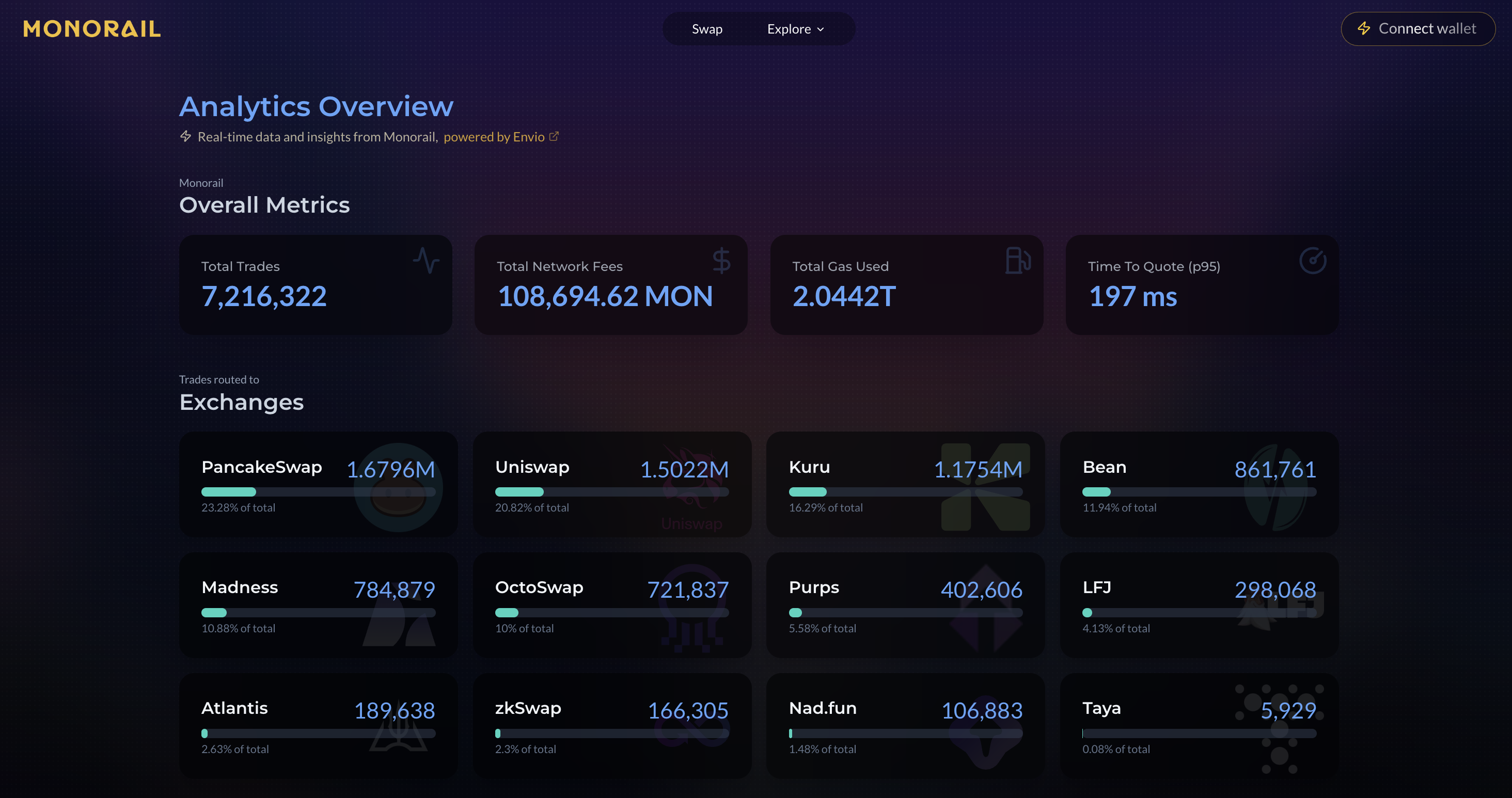Click the dollar sign icon in Network Fees
Image resolution: width=1512 pixels, height=798 pixels.
[721, 260]
